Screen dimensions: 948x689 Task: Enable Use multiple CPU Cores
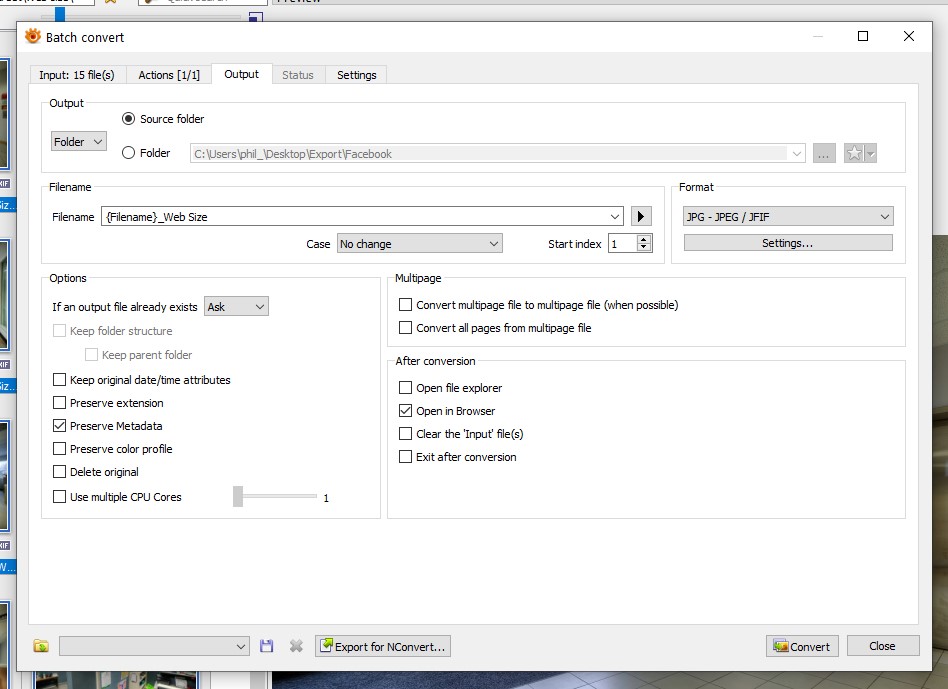59,497
